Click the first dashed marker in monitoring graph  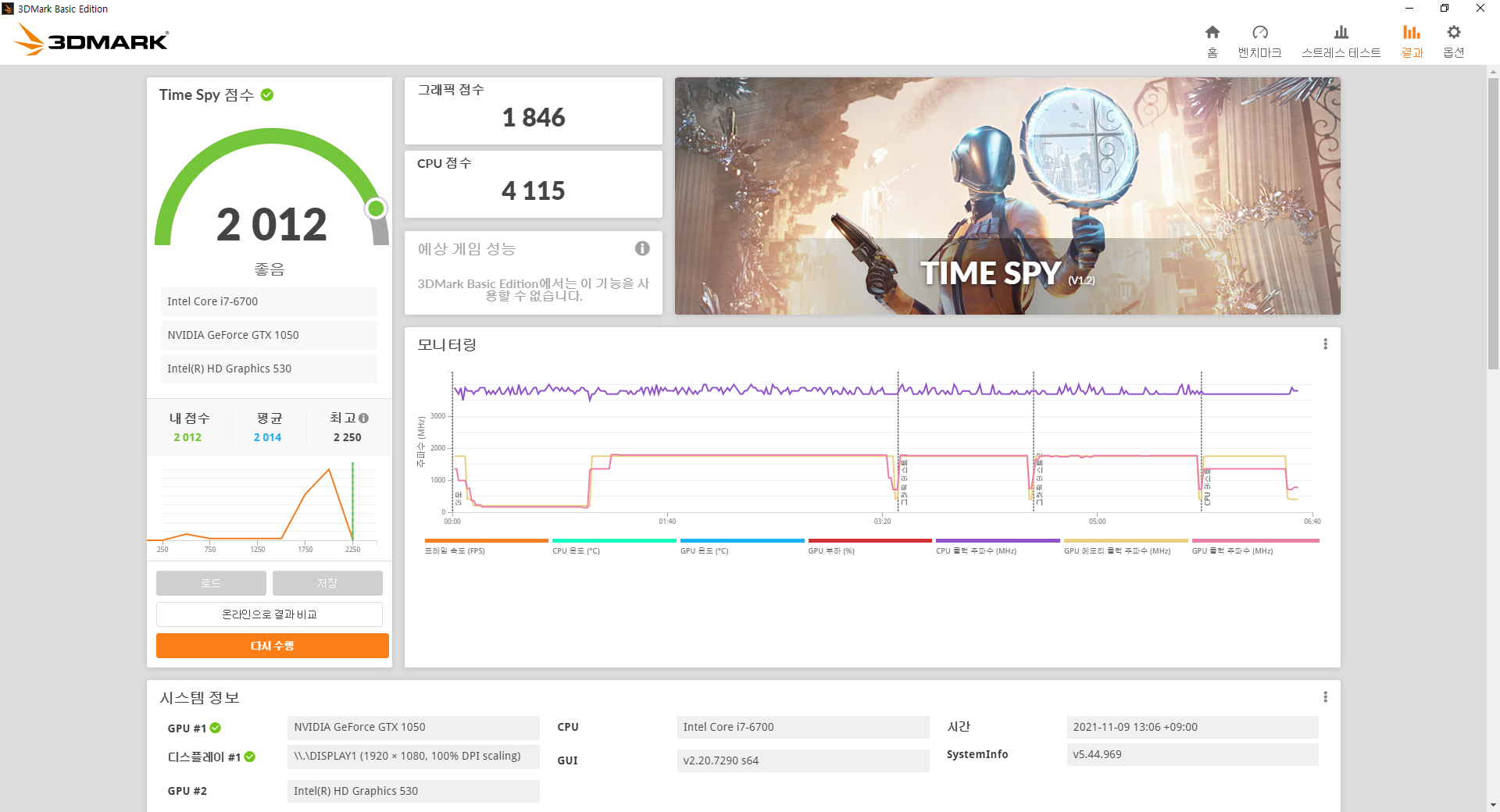[452, 441]
